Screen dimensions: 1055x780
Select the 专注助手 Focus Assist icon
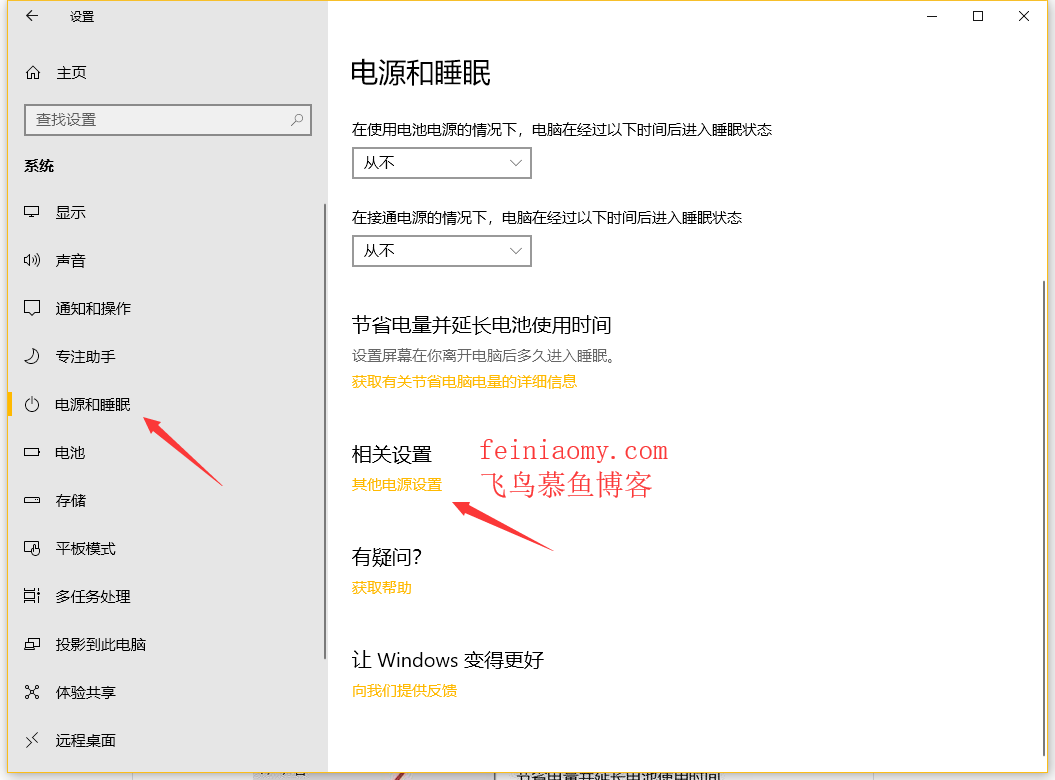point(31,356)
